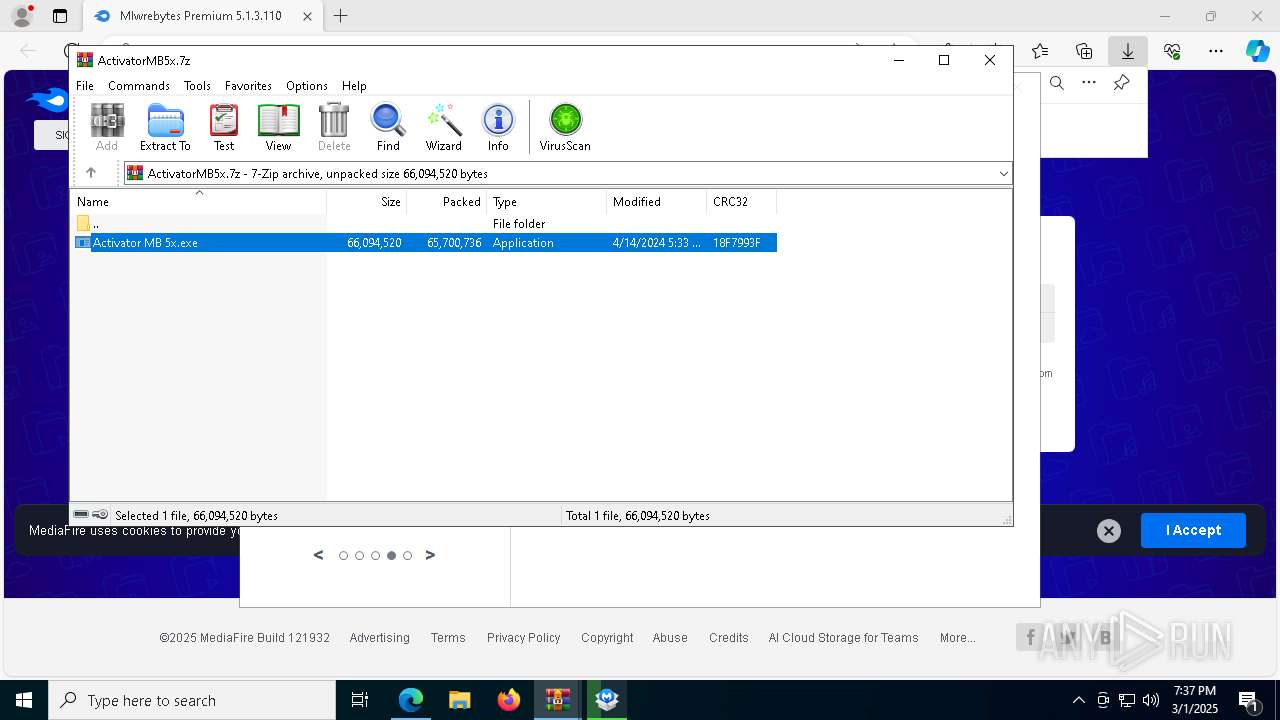Viewport: 1280px width, 720px height.
Task: Click the 65,700,736 packed size cell
Action: coord(454,243)
